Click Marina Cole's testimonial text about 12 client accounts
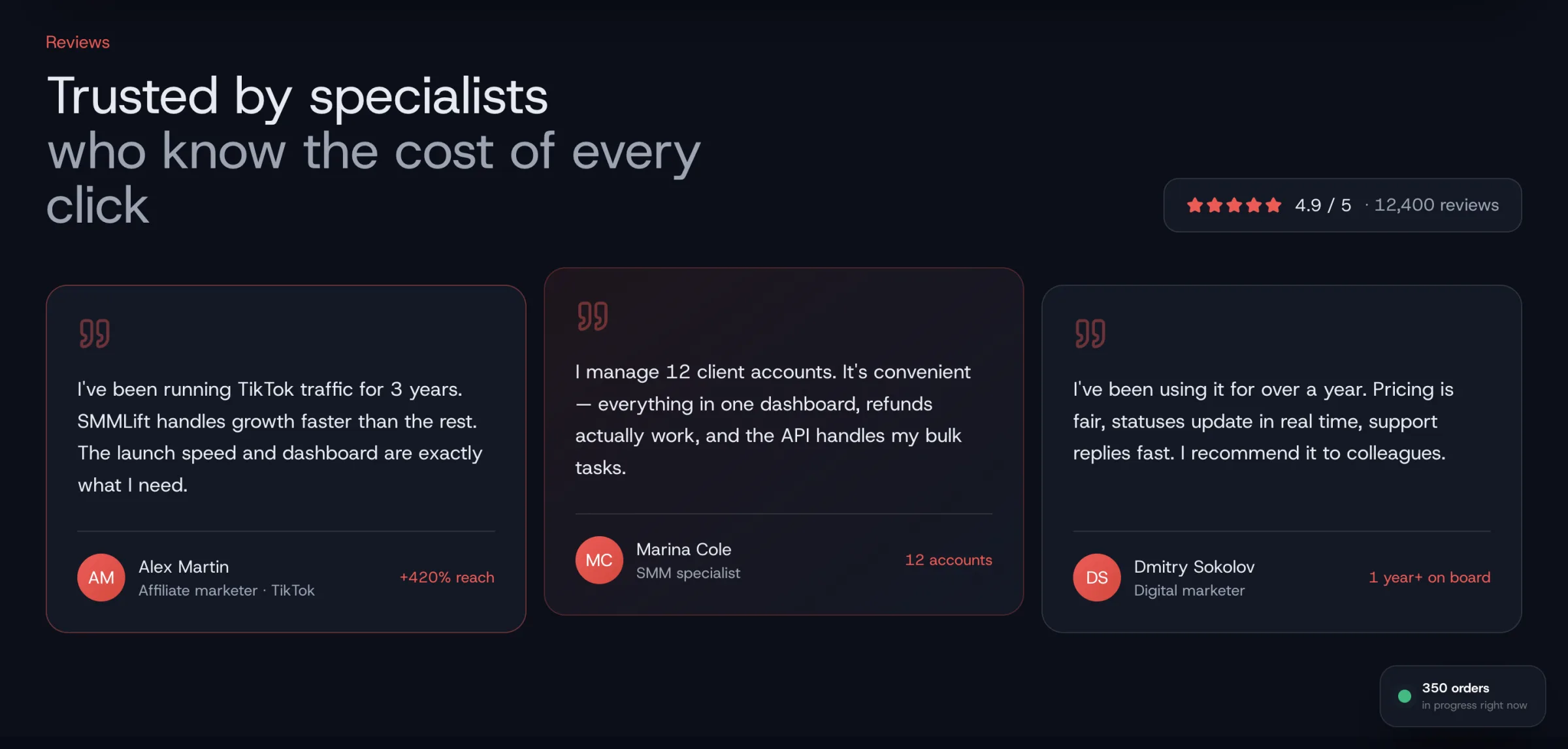 pyautogui.click(x=773, y=419)
